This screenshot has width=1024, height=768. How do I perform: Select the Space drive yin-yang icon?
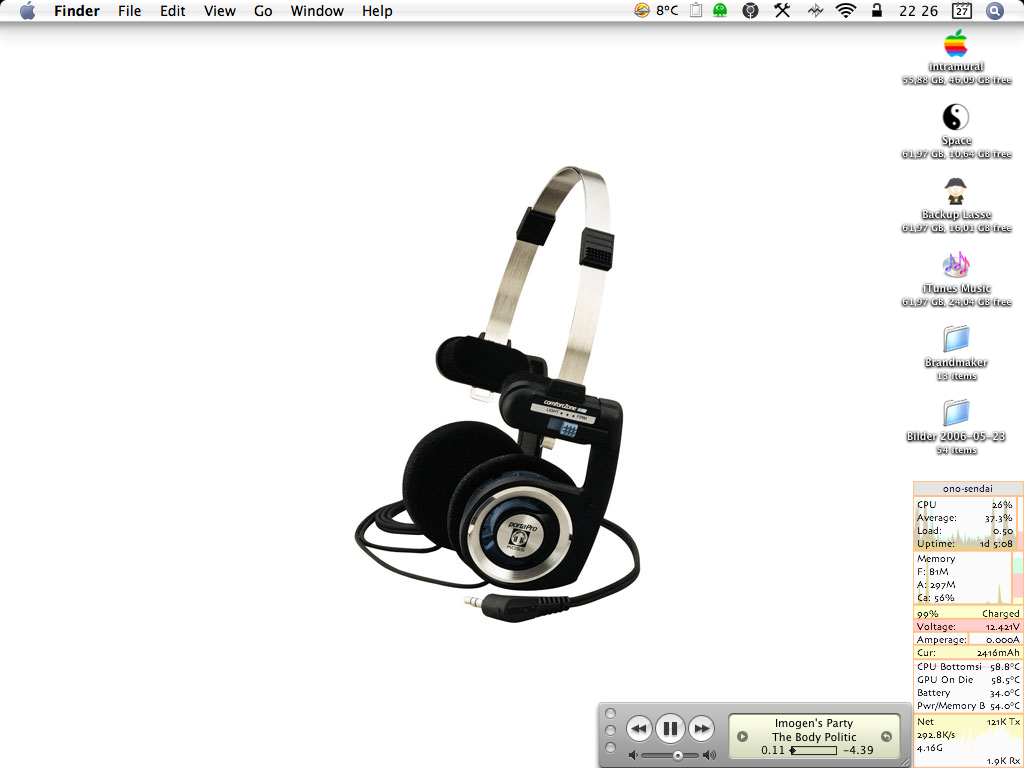[955, 118]
